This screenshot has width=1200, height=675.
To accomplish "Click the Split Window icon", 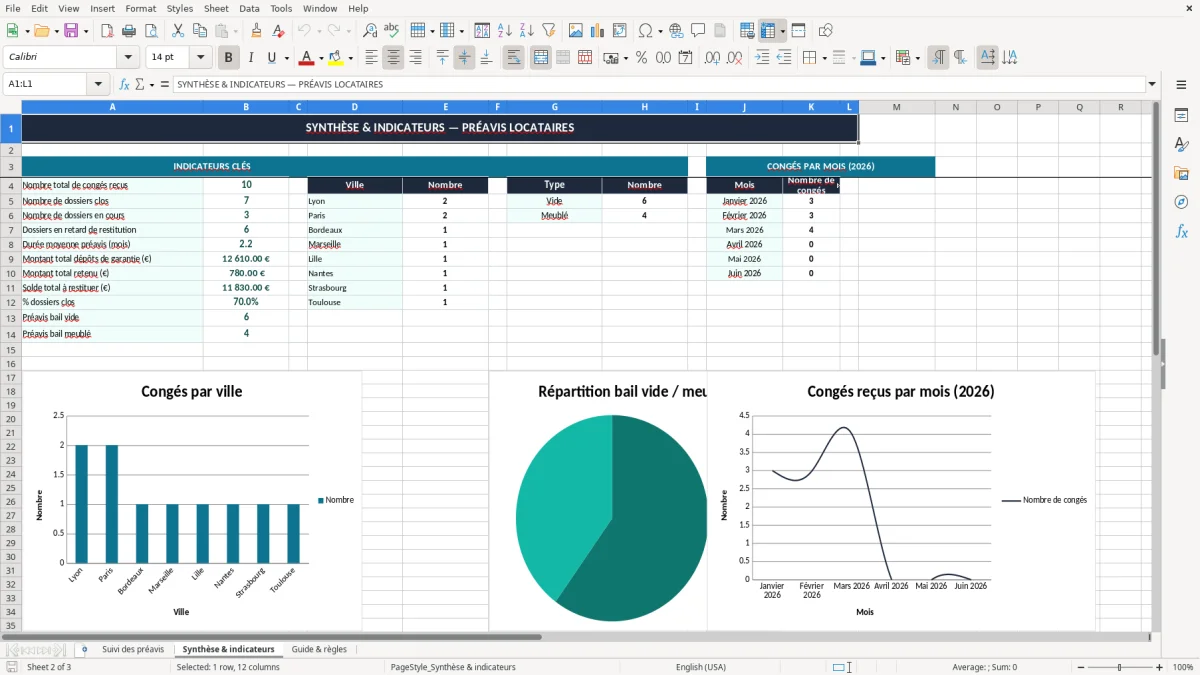I will [799, 31].
